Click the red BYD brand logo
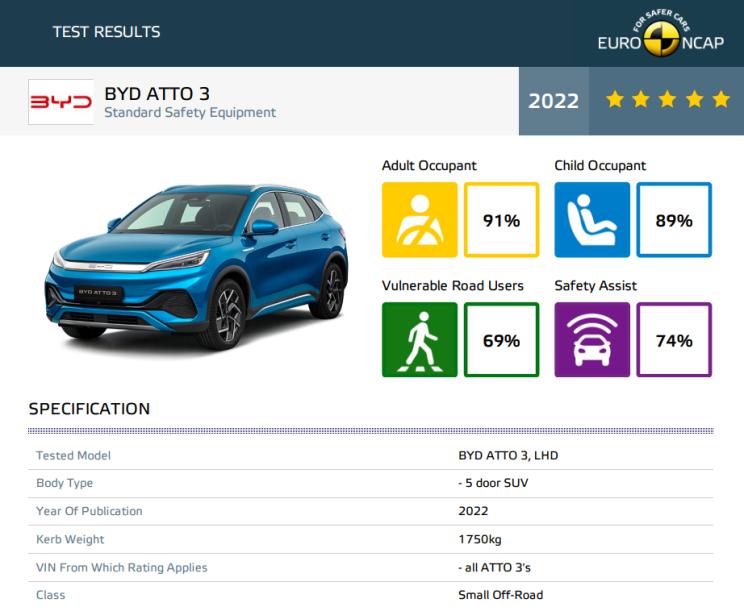 point(61,102)
